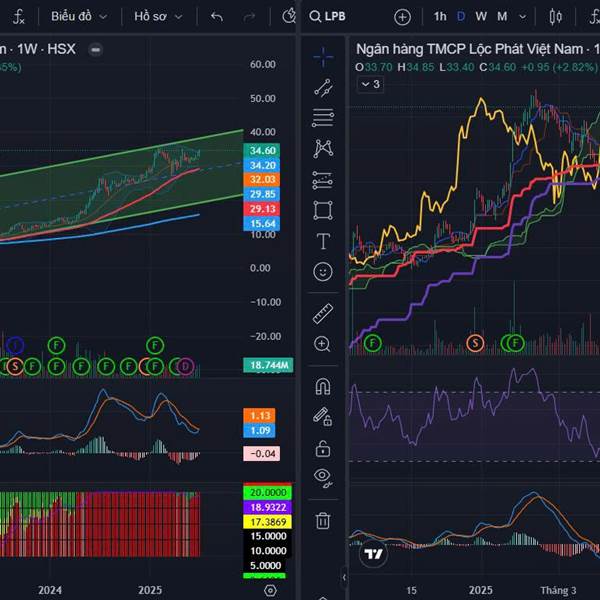Click the 17.3869 yellow indicator label

[x=267, y=522]
